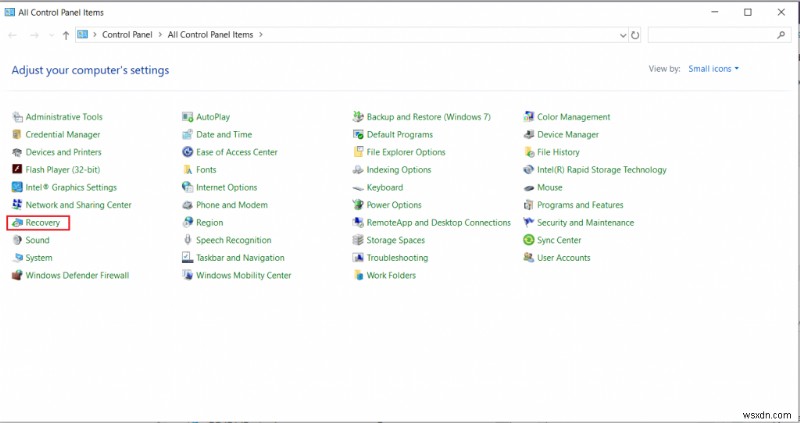Image resolution: width=800 pixels, height=423 pixels.
Task: Click the Refresh button beside the address bar
Action: coord(635,35)
